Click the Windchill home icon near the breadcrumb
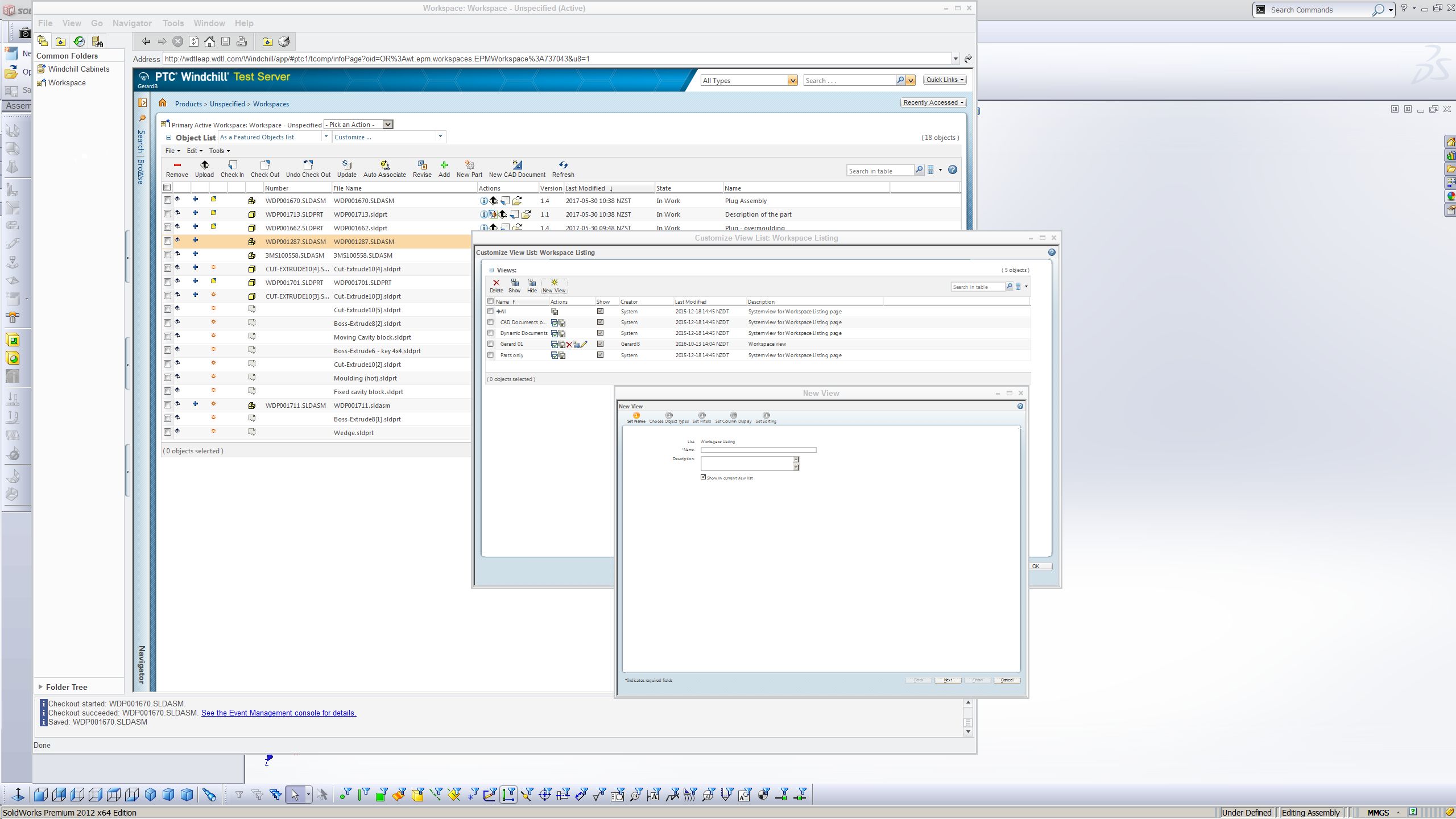Screen dimensions: 1456x819 pos(163,103)
